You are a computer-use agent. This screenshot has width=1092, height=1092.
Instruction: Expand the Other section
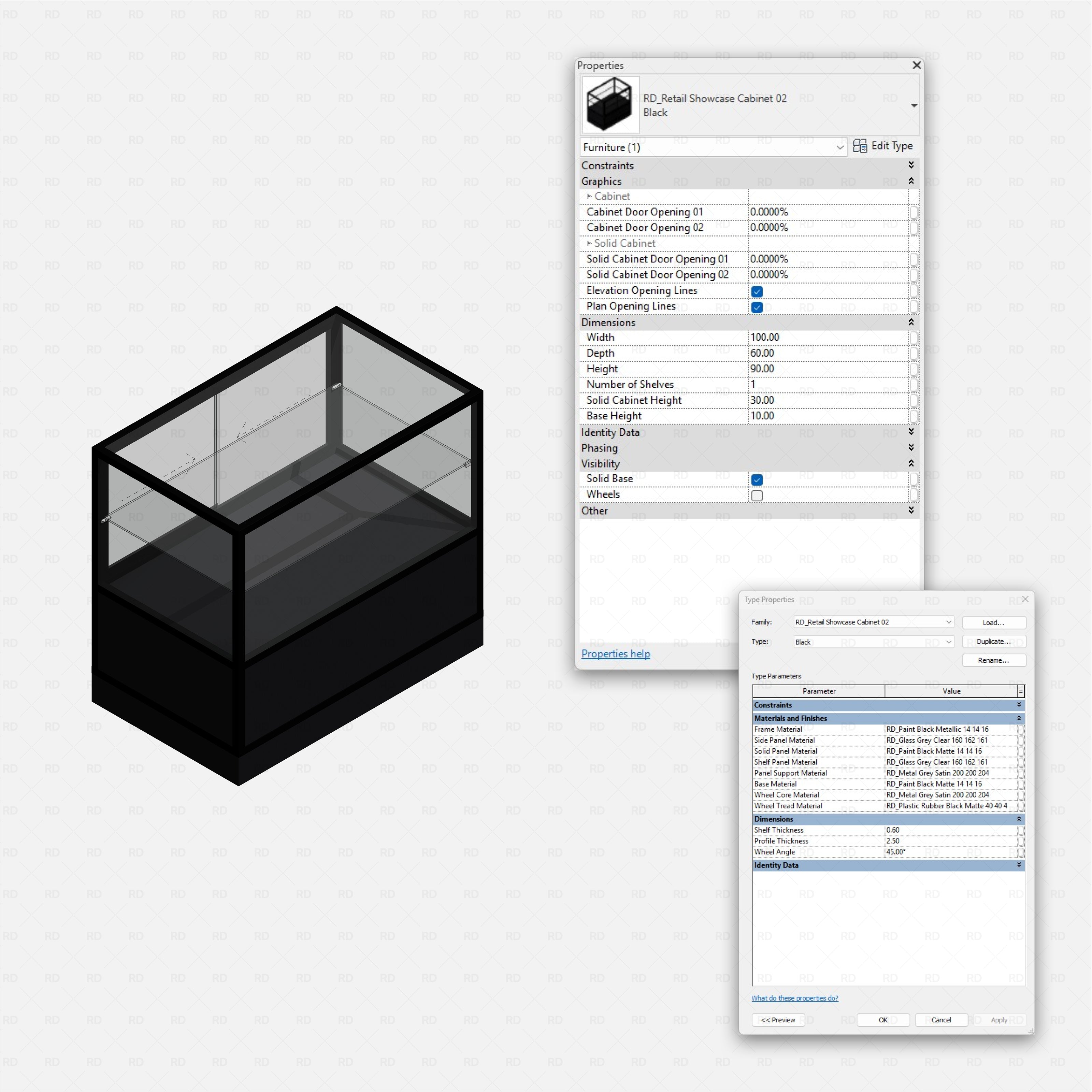pos(911,511)
